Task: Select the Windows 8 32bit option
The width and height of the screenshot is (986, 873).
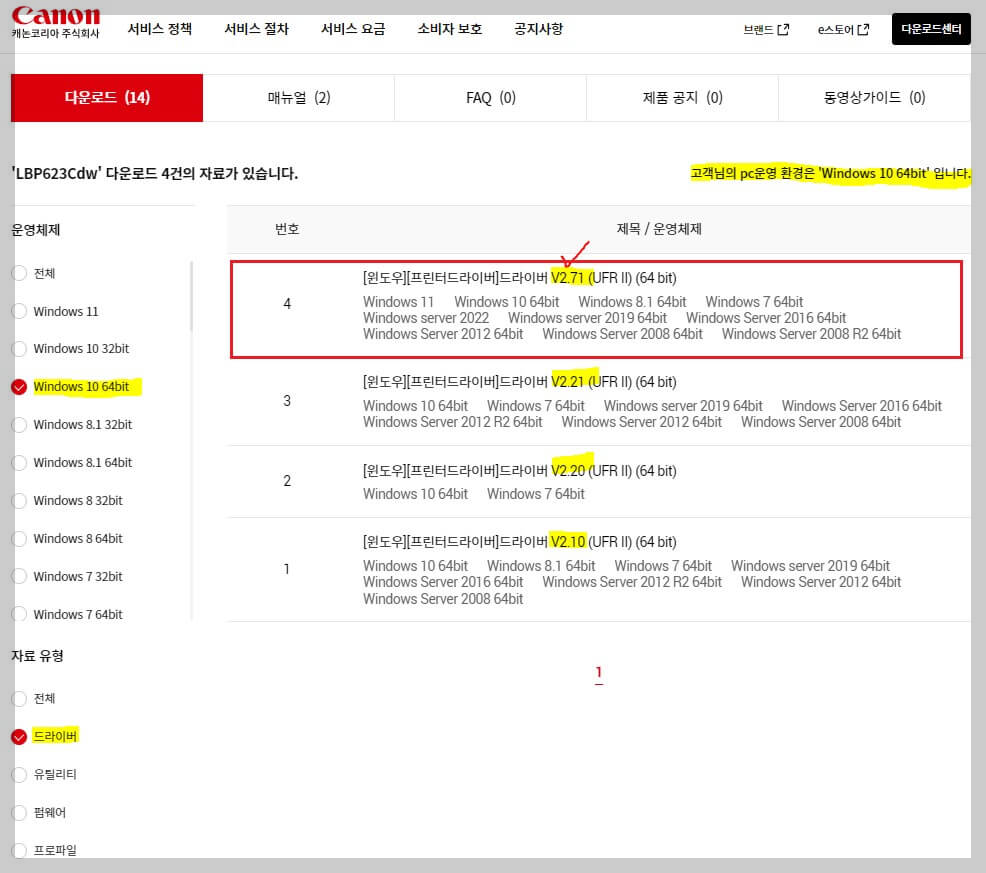Action: (x=19, y=501)
